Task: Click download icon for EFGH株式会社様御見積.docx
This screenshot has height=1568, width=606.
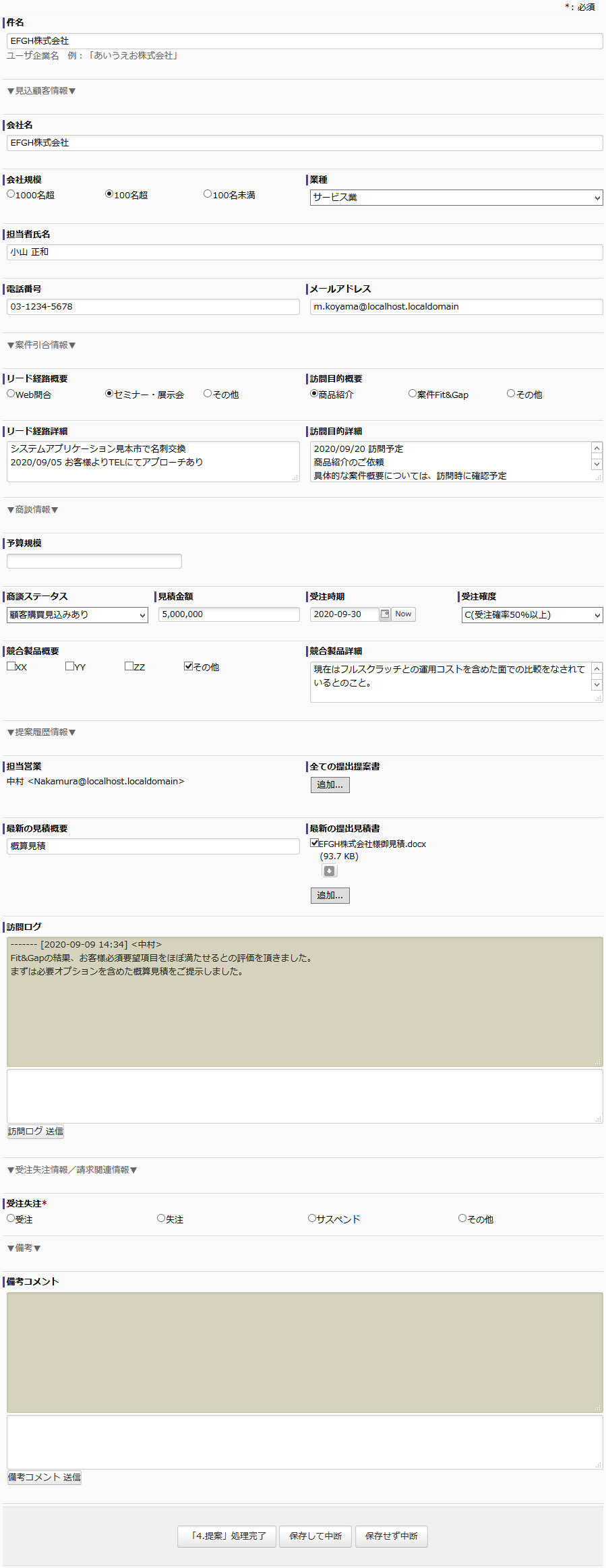Action: pos(329,871)
